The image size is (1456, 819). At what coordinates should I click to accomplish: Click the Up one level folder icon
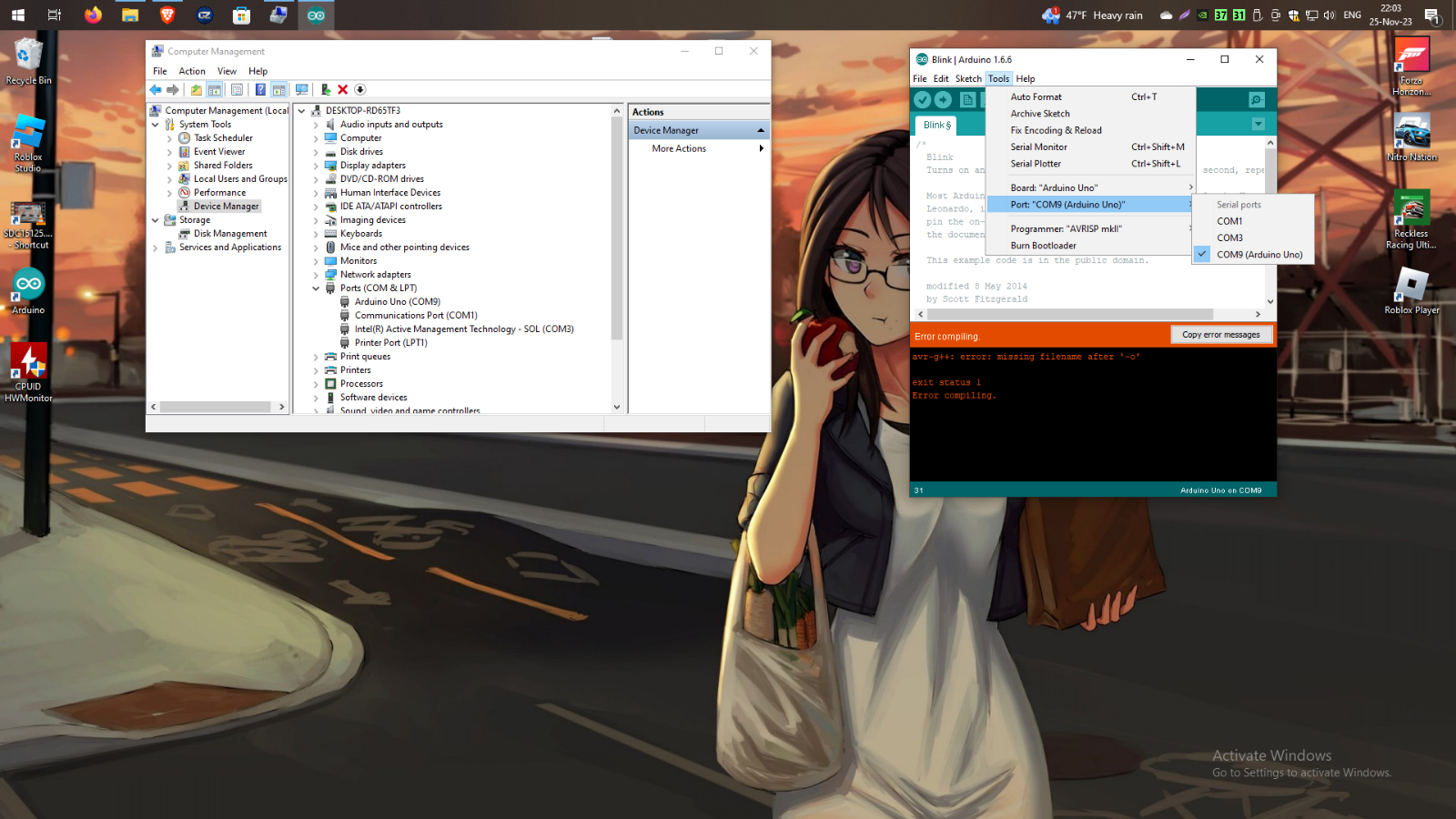click(x=196, y=89)
